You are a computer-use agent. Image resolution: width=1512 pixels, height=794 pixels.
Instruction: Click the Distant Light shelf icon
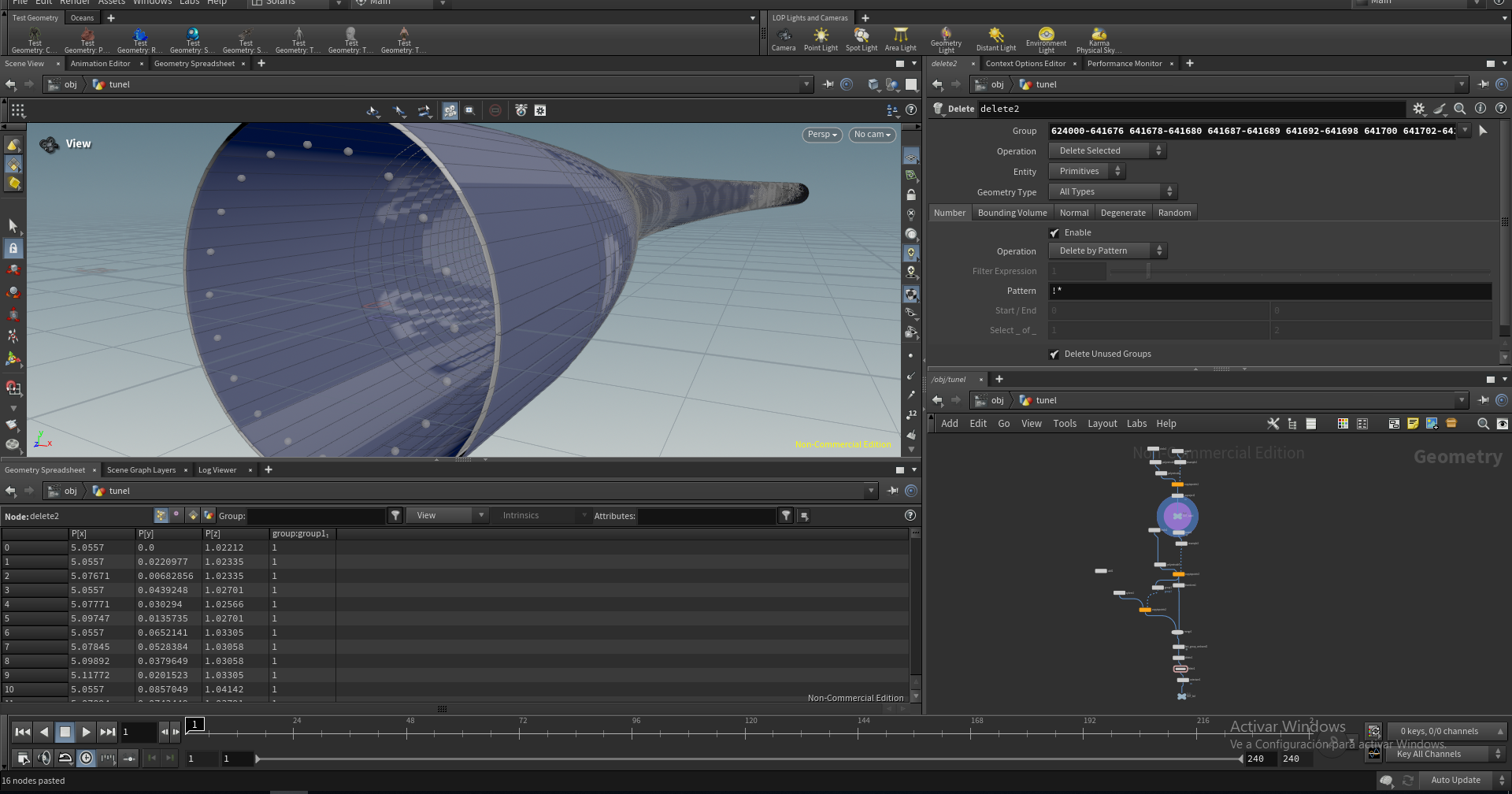996,39
